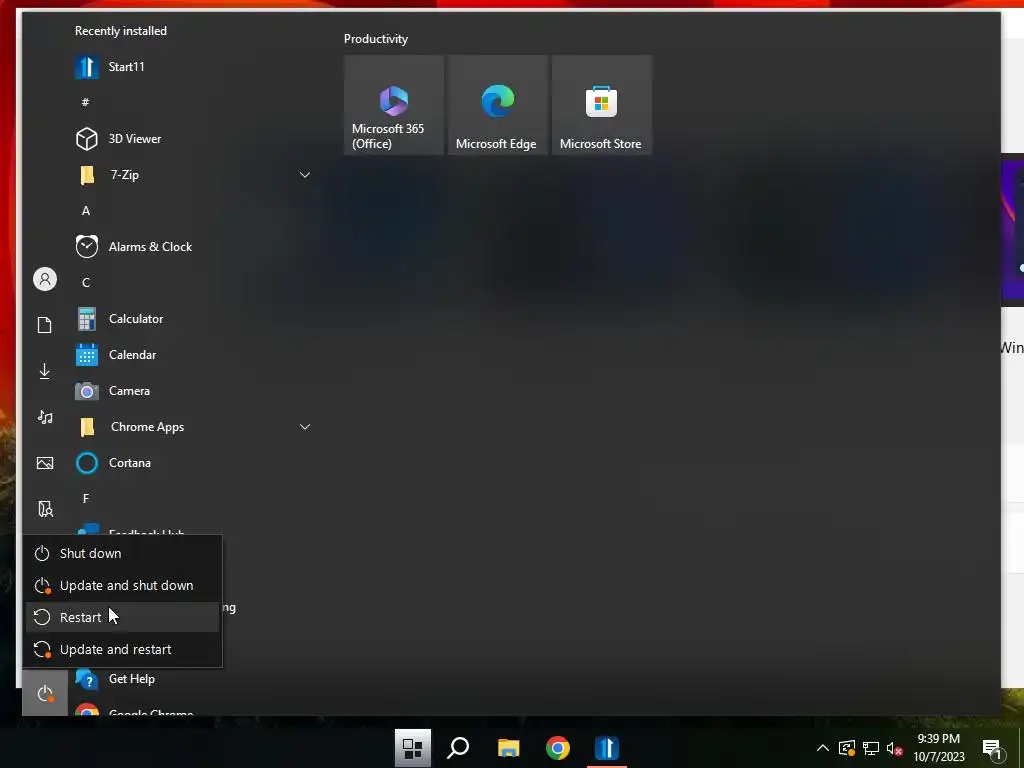Click the Start button on the taskbar
The width and height of the screenshot is (1024, 768).
click(413, 748)
